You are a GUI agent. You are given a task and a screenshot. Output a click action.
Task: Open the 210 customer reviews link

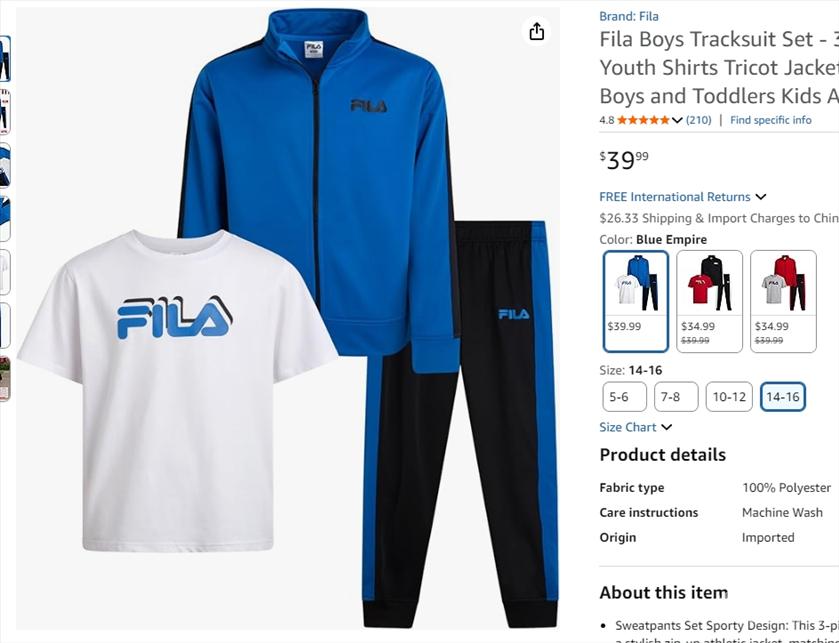(698, 120)
